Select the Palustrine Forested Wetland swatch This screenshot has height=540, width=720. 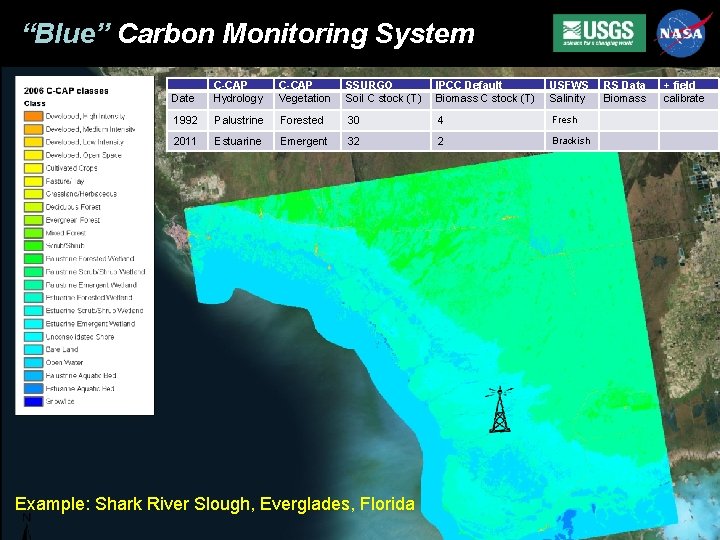[x=34, y=259]
